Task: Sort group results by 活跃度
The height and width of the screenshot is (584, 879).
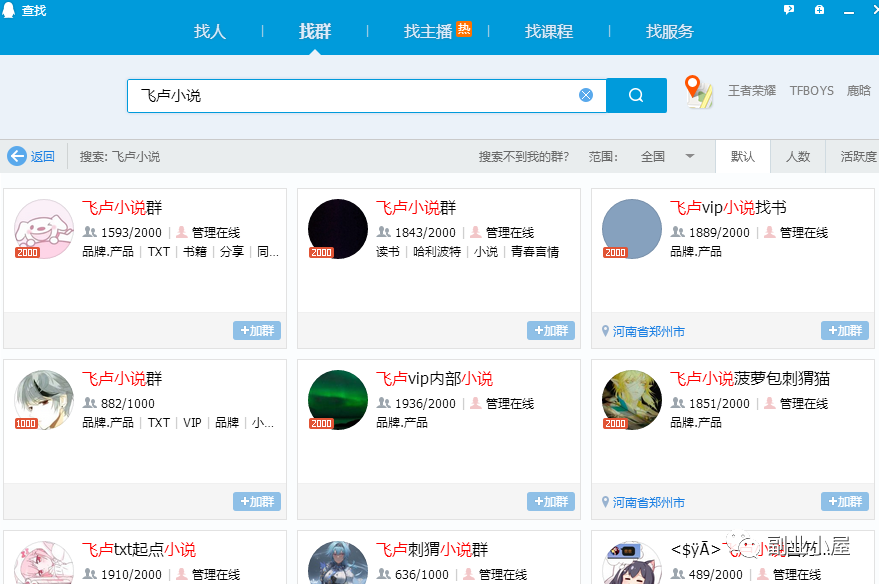Action: coord(856,157)
